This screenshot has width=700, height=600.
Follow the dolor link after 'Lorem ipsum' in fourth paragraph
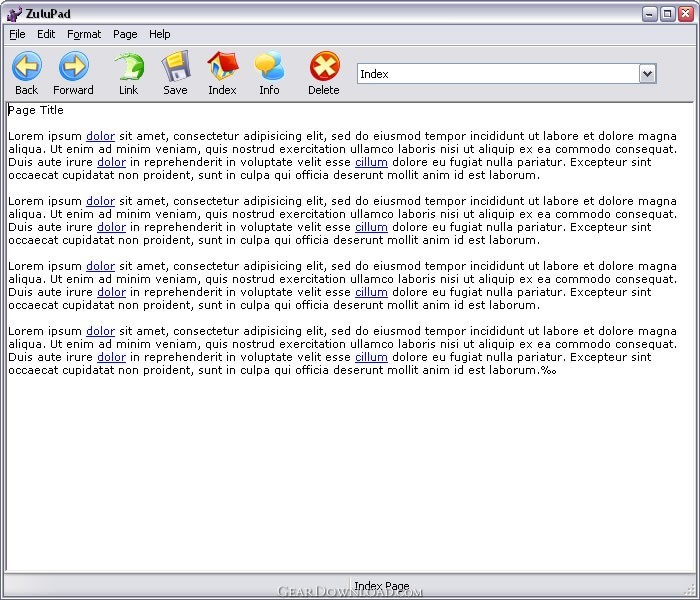click(100, 331)
